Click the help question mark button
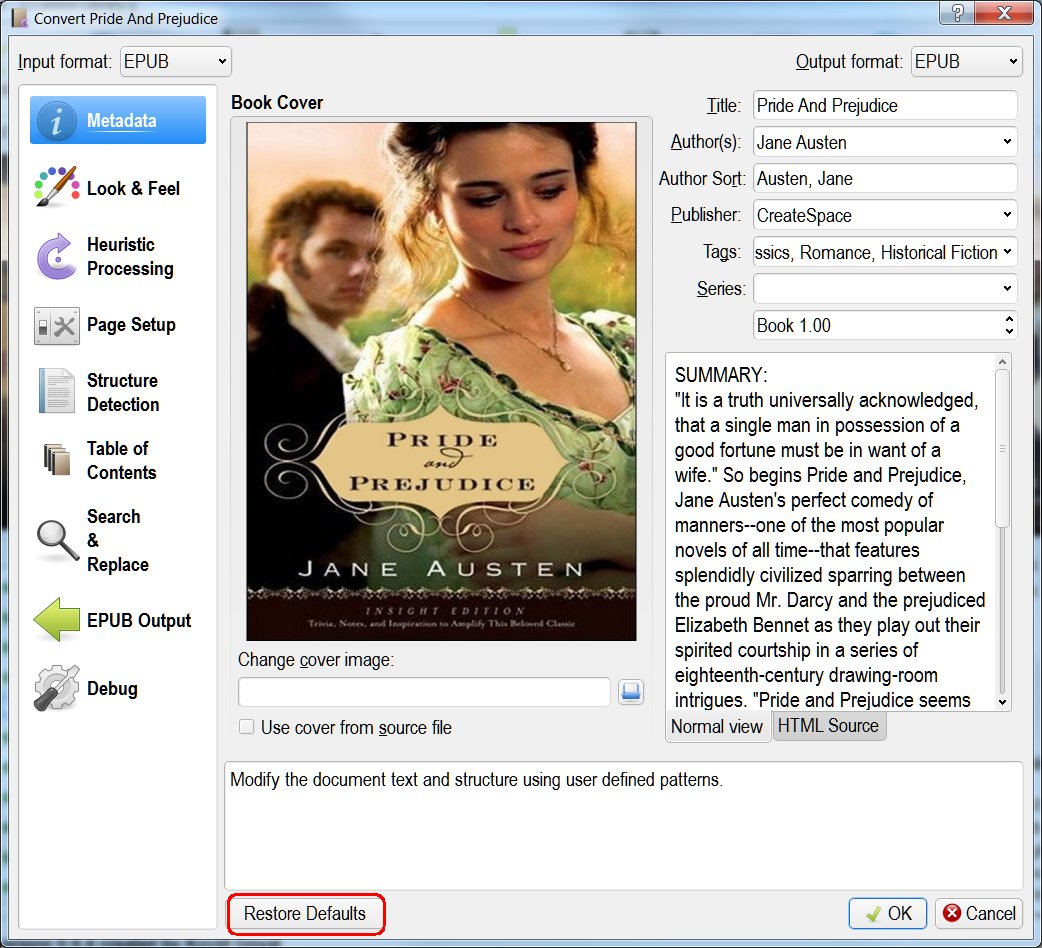The height and width of the screenshot is (948, 1042). [x=958, y=13]
